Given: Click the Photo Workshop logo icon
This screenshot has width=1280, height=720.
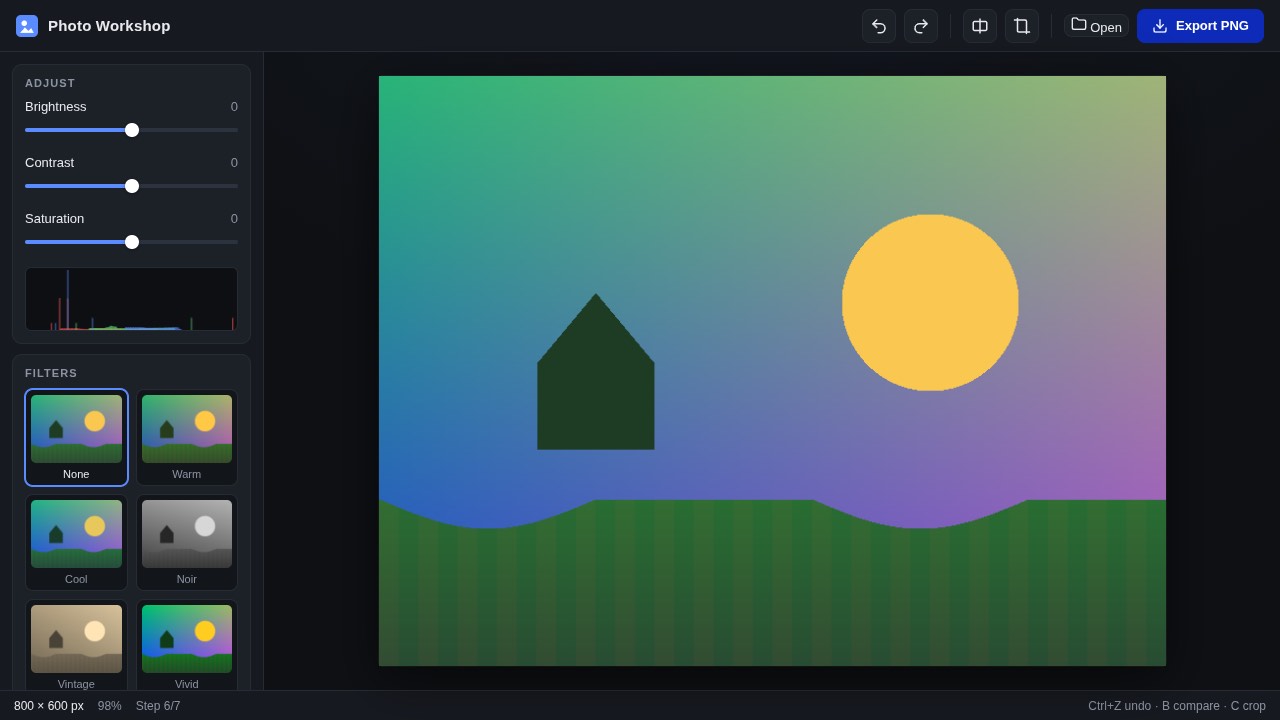Looking at the screenshot, I should click(27, 26).
